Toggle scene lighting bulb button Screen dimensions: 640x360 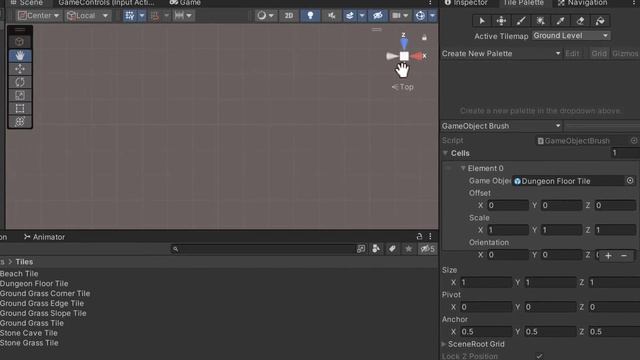click(310, 16)
